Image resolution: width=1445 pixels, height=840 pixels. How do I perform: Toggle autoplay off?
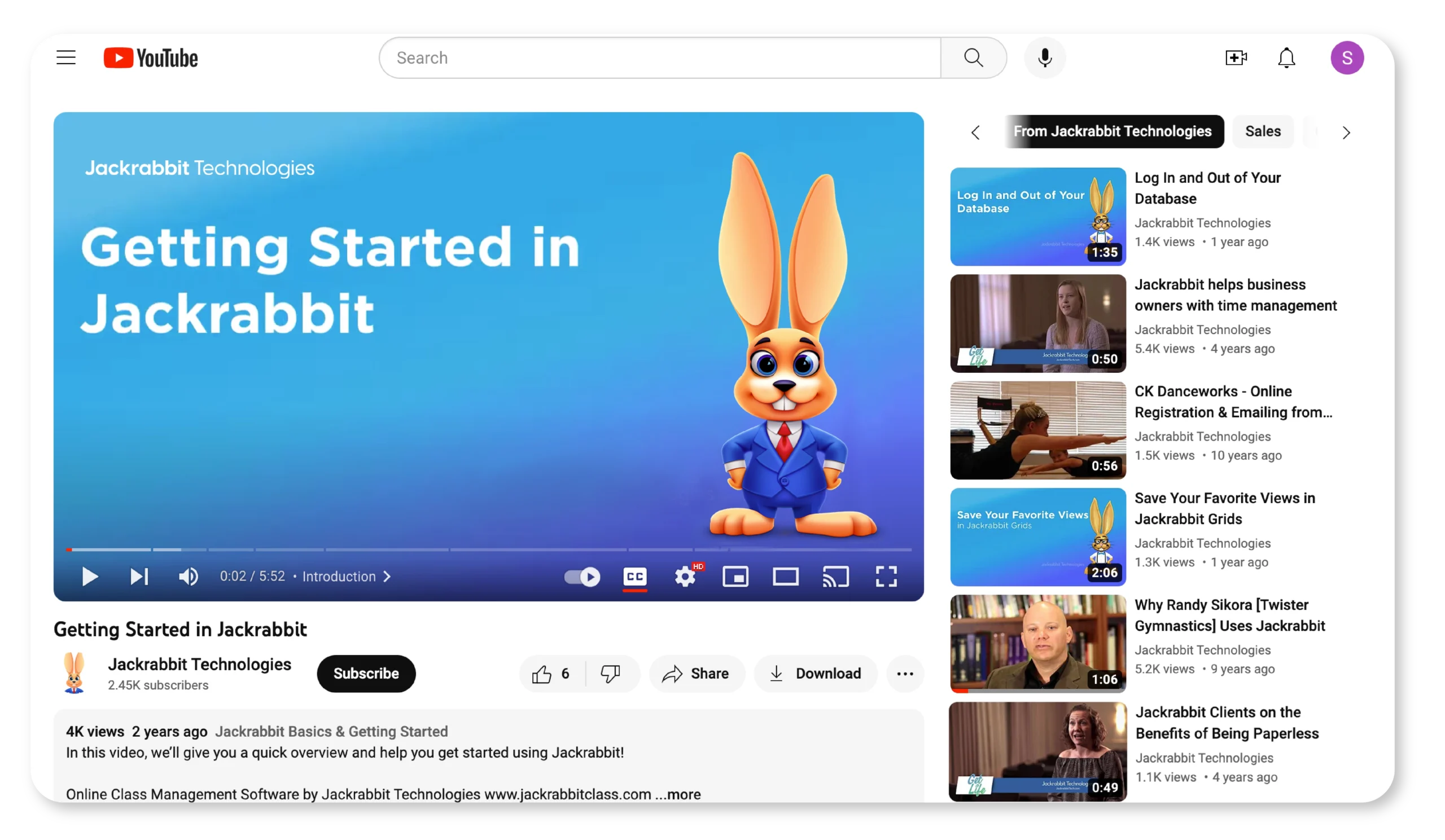pos(581,577)
